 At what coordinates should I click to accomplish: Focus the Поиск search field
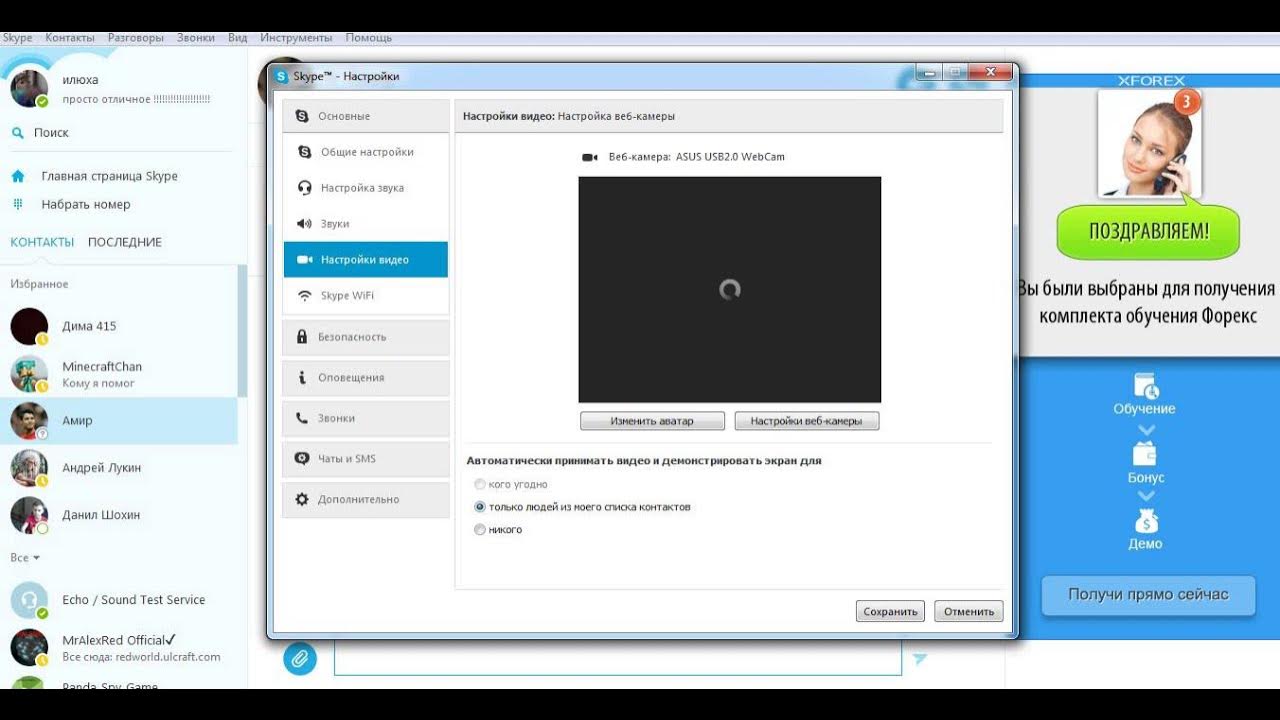pyautogui.click(x=120, y=132)
